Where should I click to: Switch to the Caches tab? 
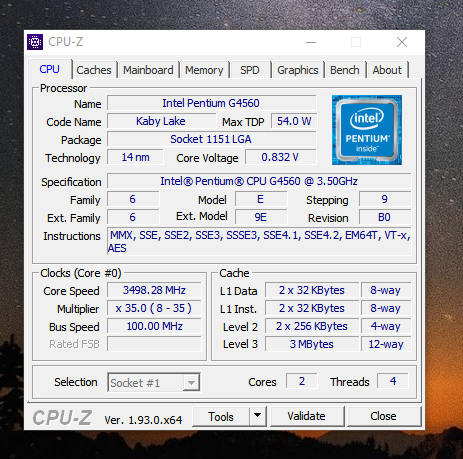[94, 70]
